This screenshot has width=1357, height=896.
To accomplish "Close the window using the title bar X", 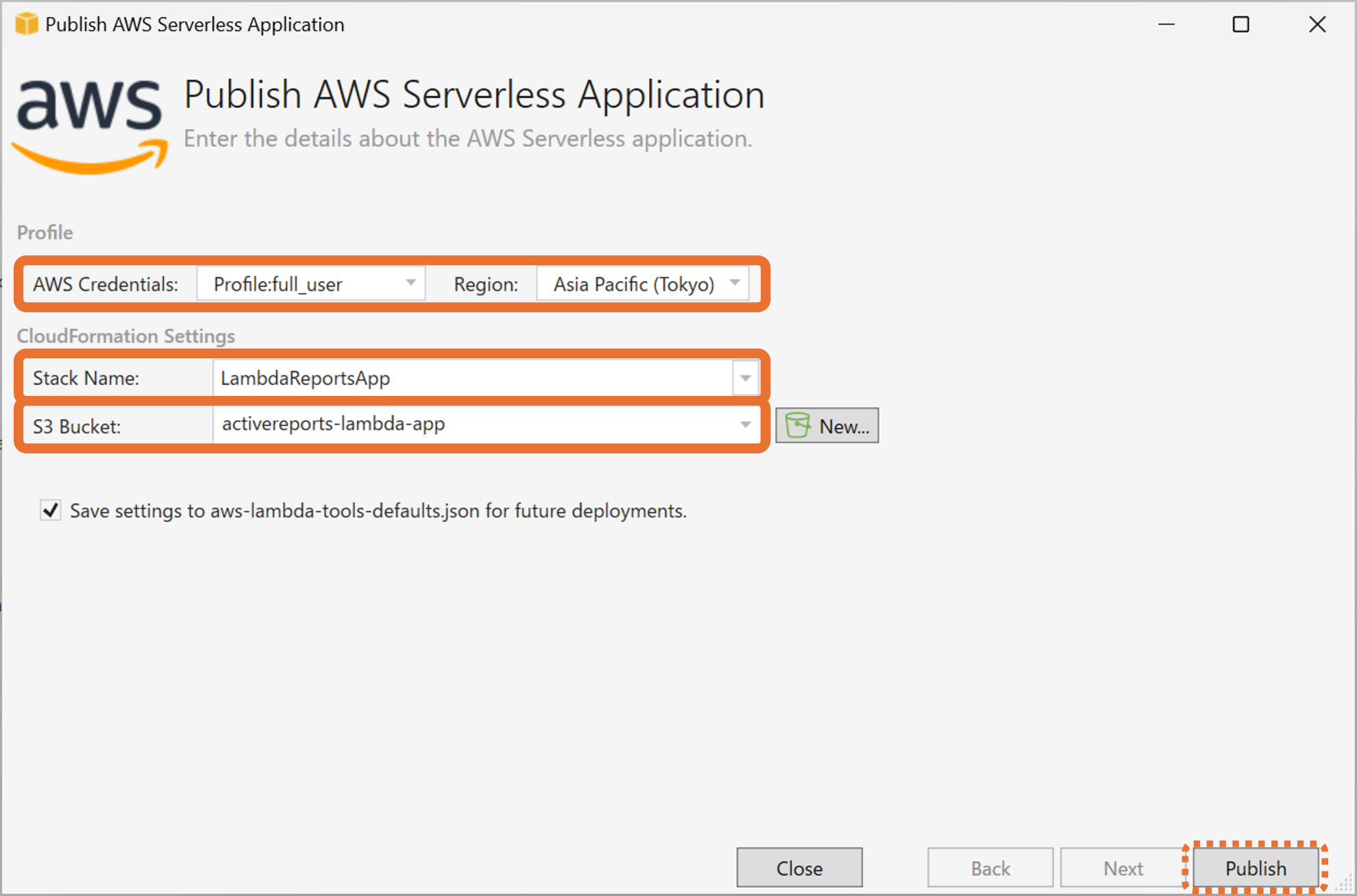I will [x=1317, y=25].
